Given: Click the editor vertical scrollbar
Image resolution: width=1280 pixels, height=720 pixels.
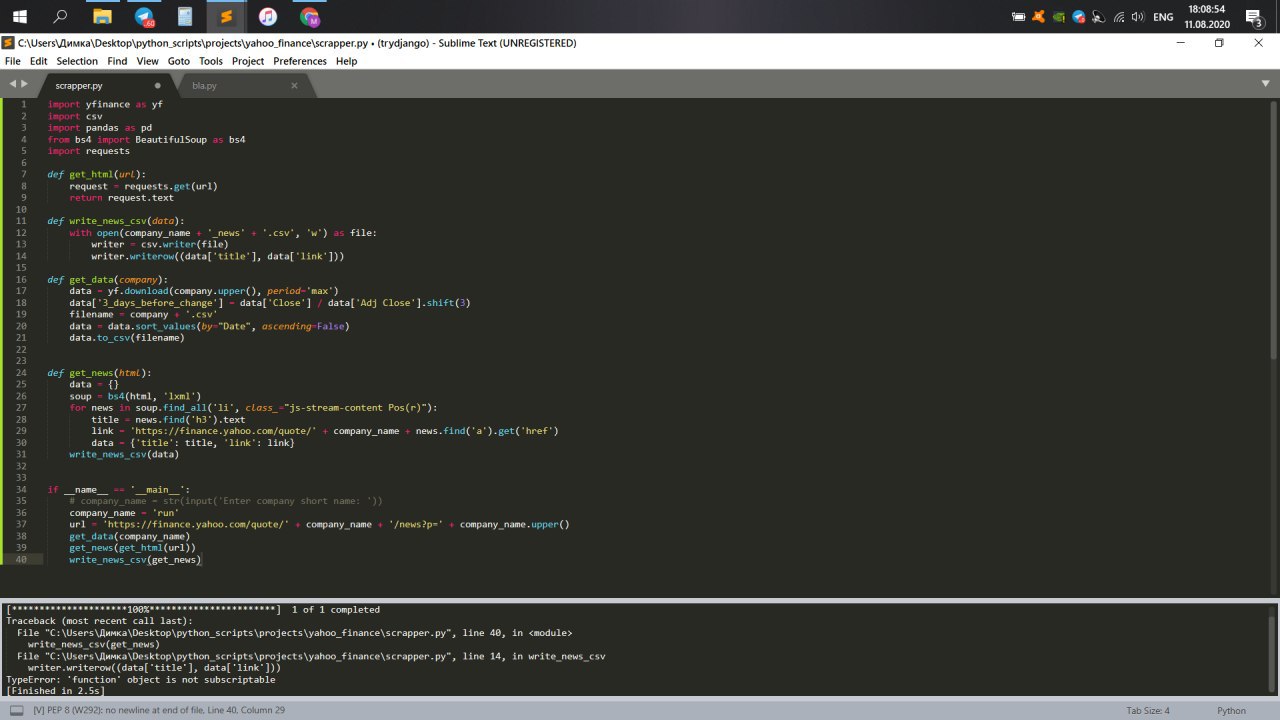Looking at the screenshot, I should [x=1273, y=230].
